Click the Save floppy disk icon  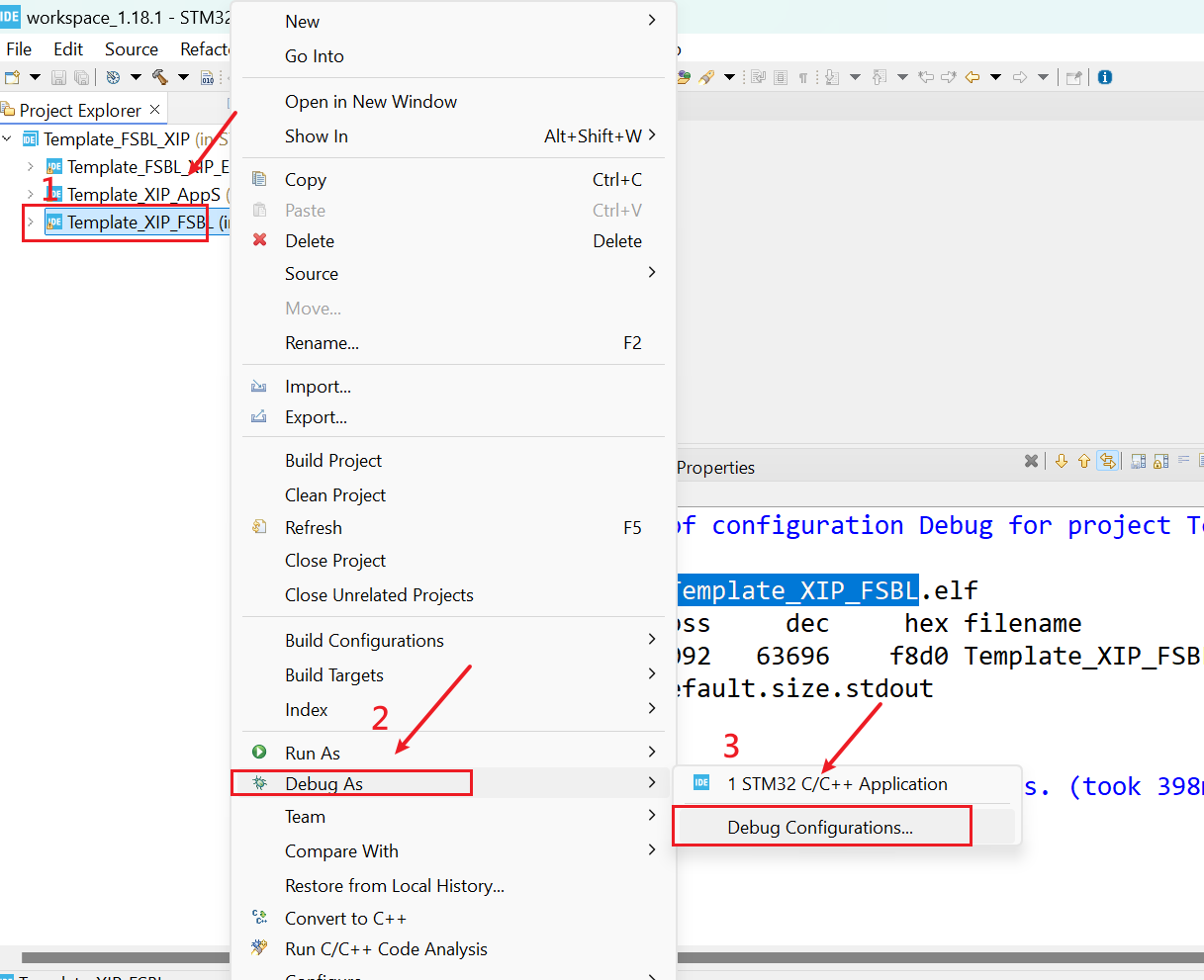pos(58,77)
